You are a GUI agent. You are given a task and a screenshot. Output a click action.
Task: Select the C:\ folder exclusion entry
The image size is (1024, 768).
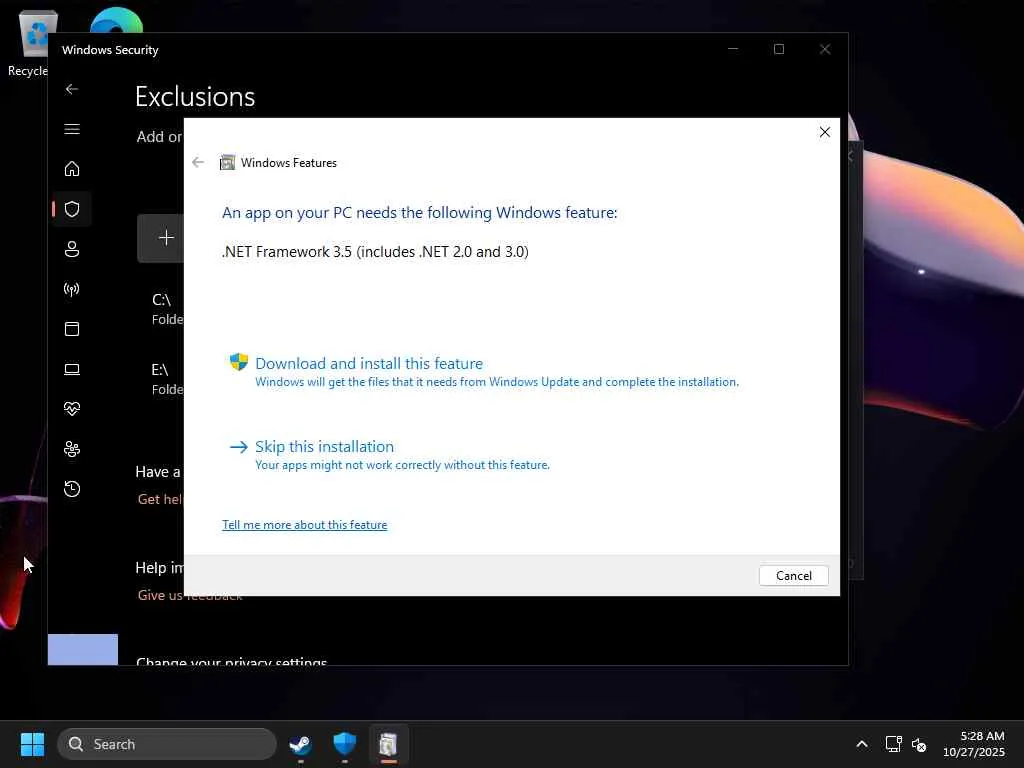(x=168, y=309)
